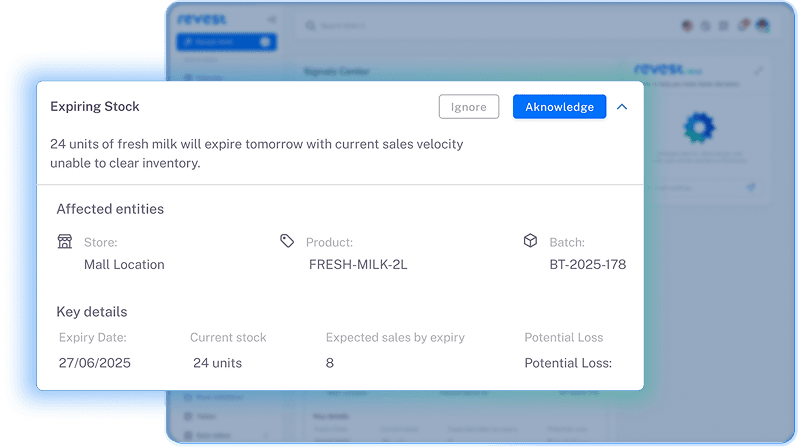798x447 pixels.
Task: Click the store icon beside Store label
Action: point(65,242)
